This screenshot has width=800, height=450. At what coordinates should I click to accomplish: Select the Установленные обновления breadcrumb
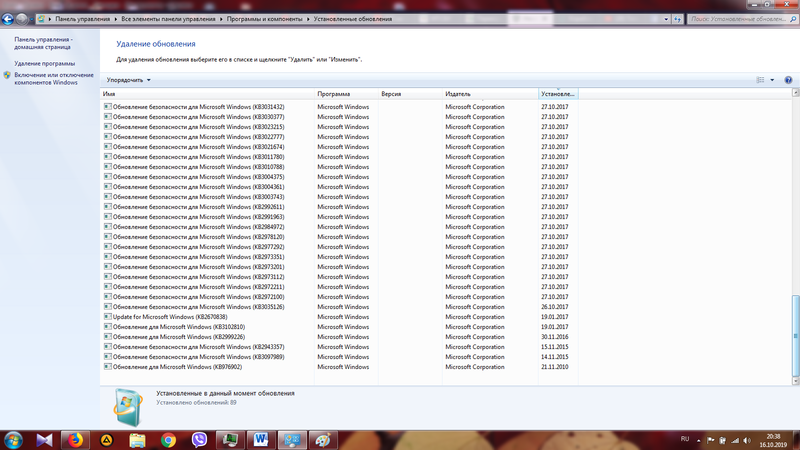tap(353, 19)
